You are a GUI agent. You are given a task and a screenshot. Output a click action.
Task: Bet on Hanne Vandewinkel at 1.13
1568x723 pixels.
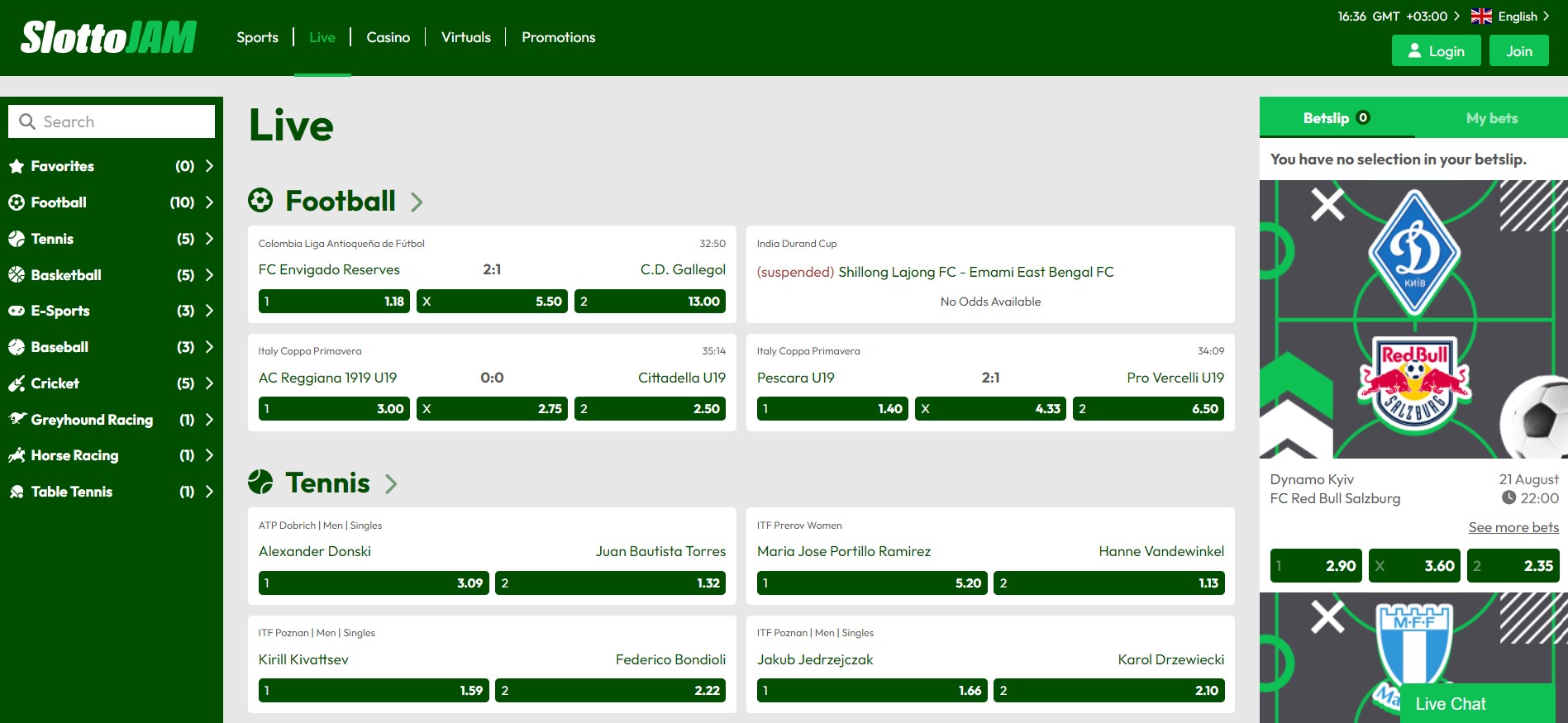point(1108,583)
